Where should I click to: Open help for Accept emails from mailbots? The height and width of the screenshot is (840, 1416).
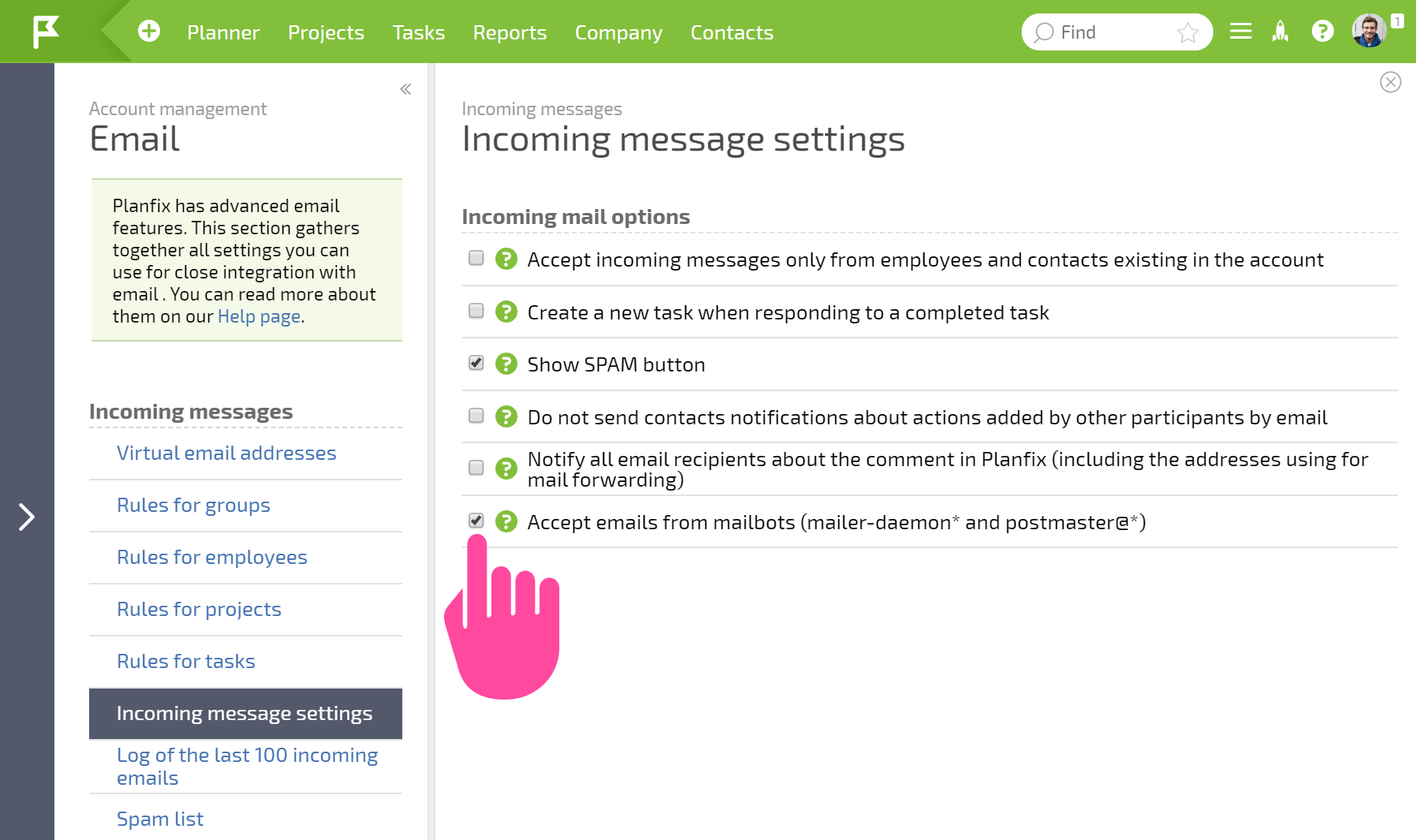(x=506, y=521)
